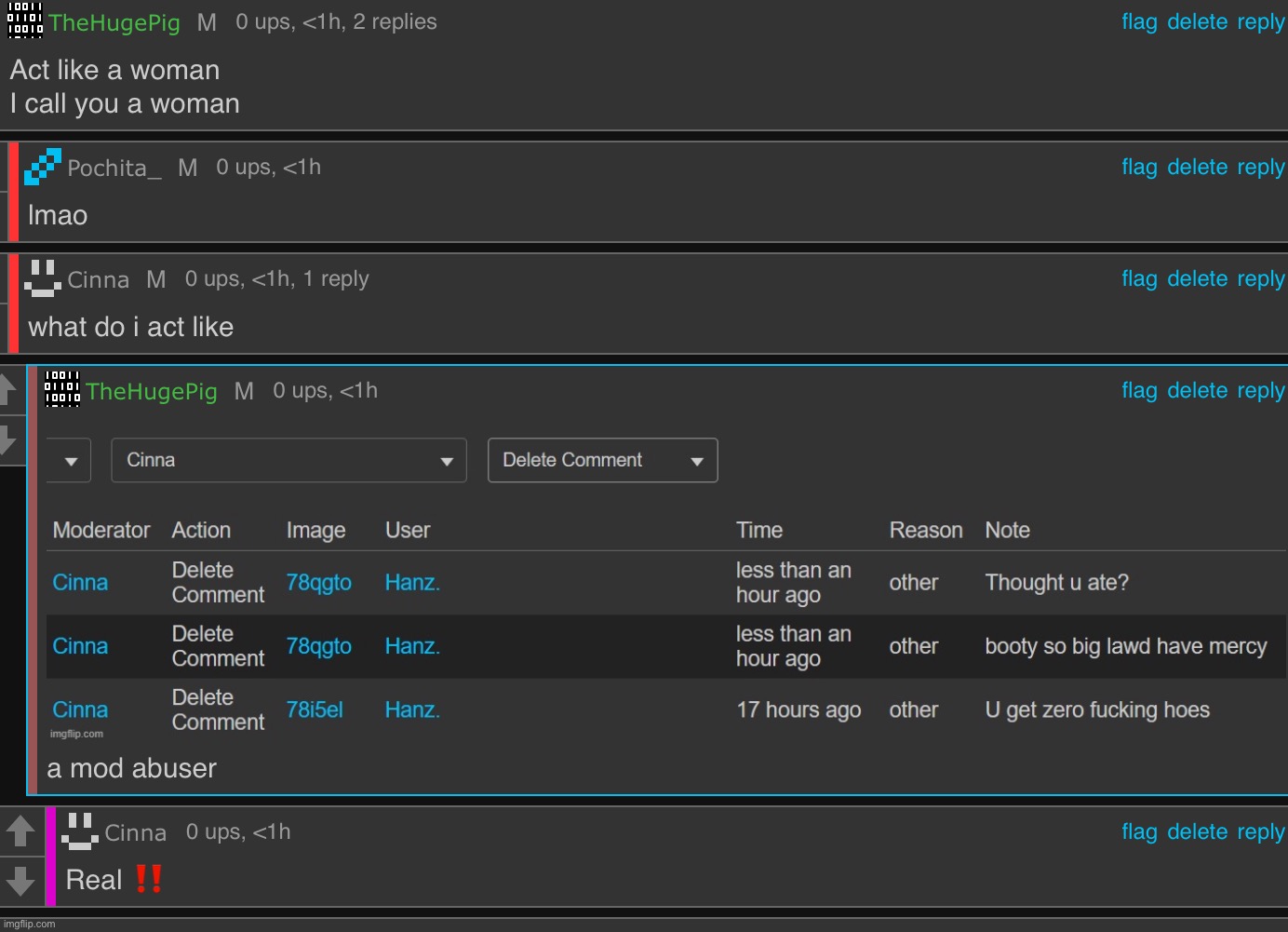The height and width of the screenshot is (932, 1288).
Task: Click TheHugePig avatar icon on top comment
Action: point(25,20)
